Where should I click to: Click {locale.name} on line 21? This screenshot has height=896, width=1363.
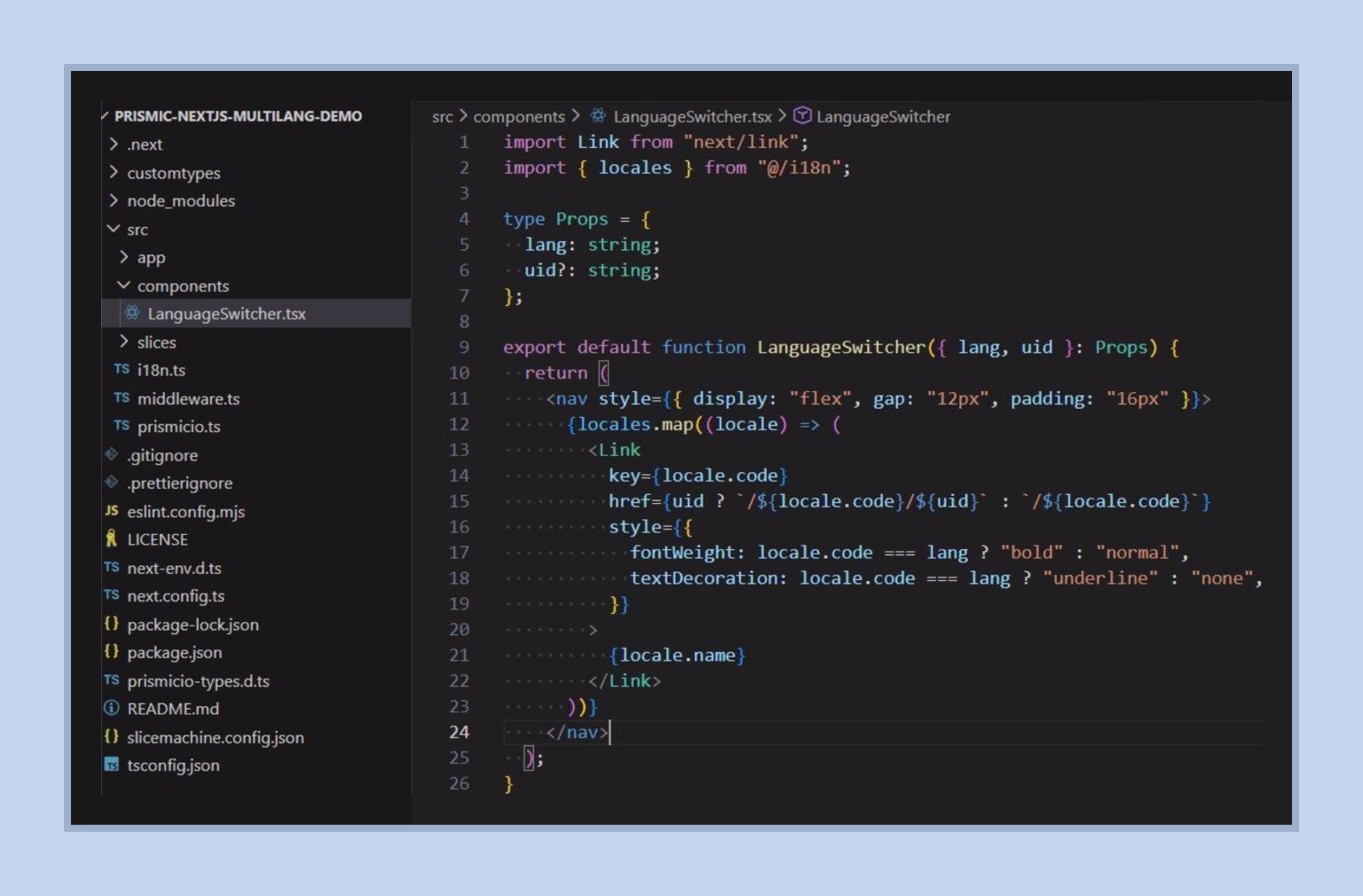click(x=677, y=656)
